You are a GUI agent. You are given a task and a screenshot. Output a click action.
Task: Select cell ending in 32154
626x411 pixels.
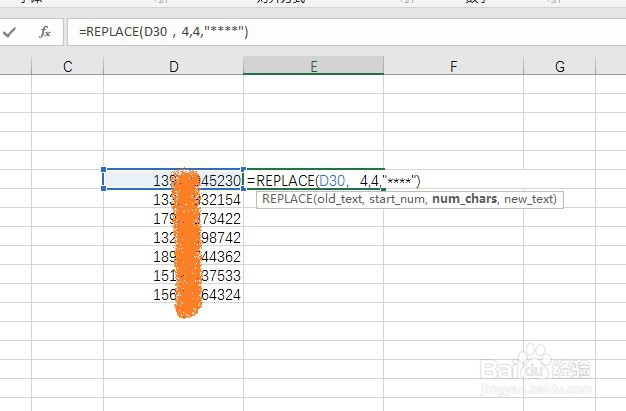(173, 199)
